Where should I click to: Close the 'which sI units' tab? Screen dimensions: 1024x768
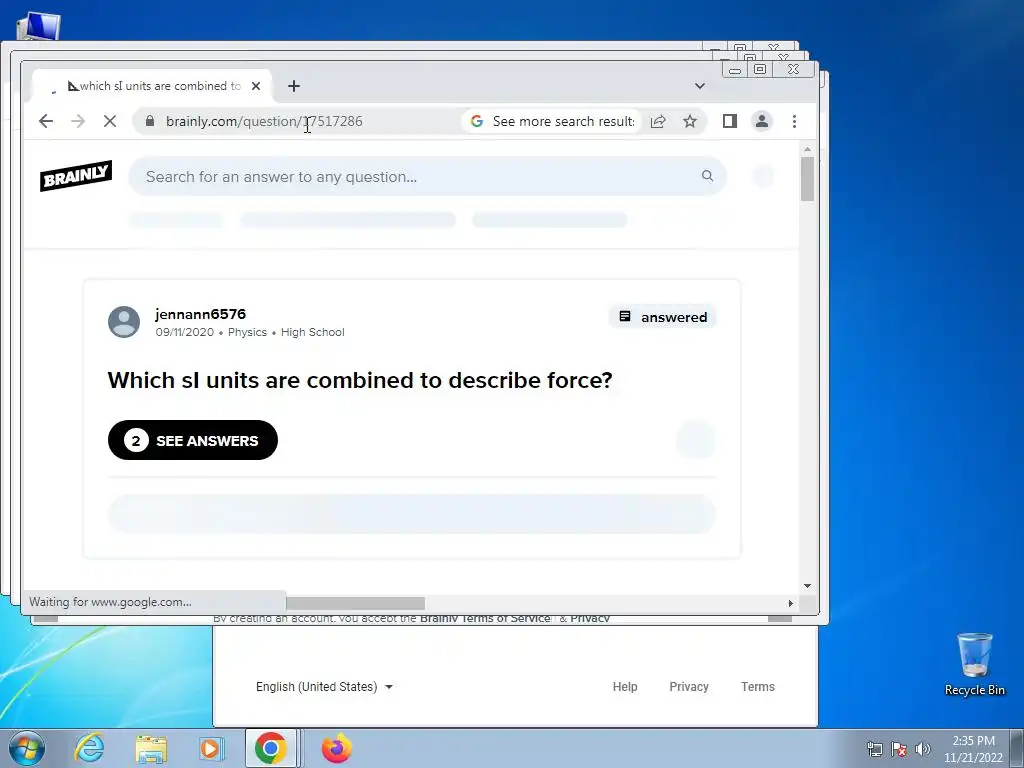point(256,86)
